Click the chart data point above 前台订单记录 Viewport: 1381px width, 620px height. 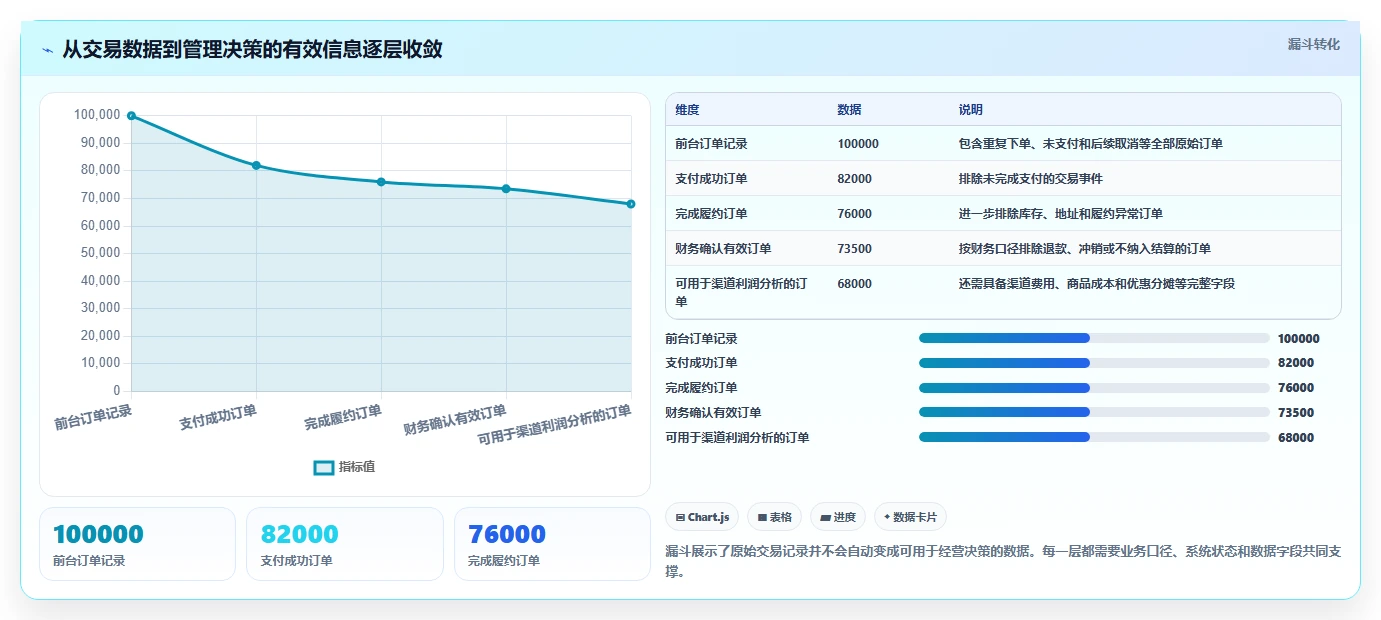131,116
